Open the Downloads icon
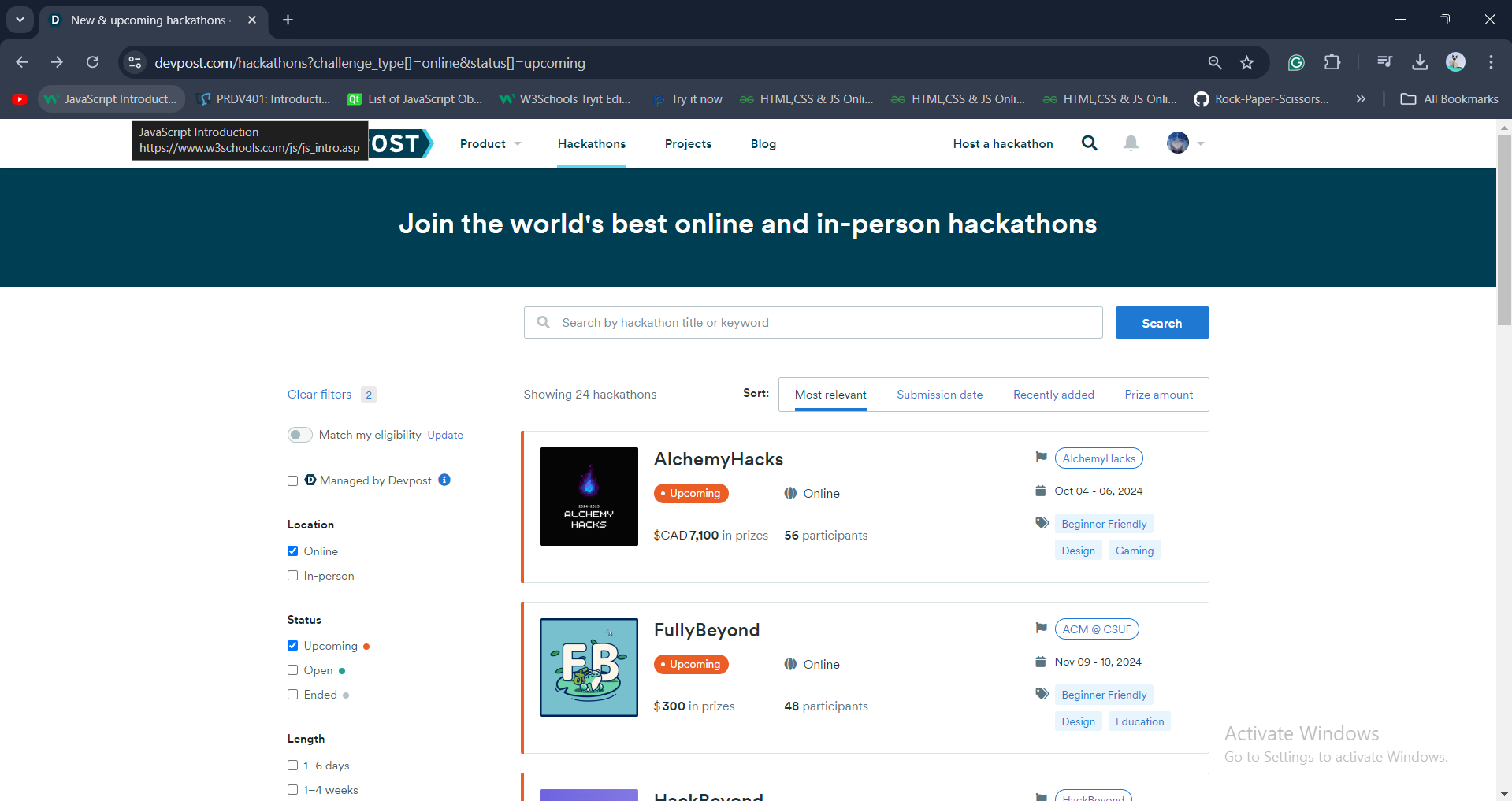 [x=1420, y=62]
